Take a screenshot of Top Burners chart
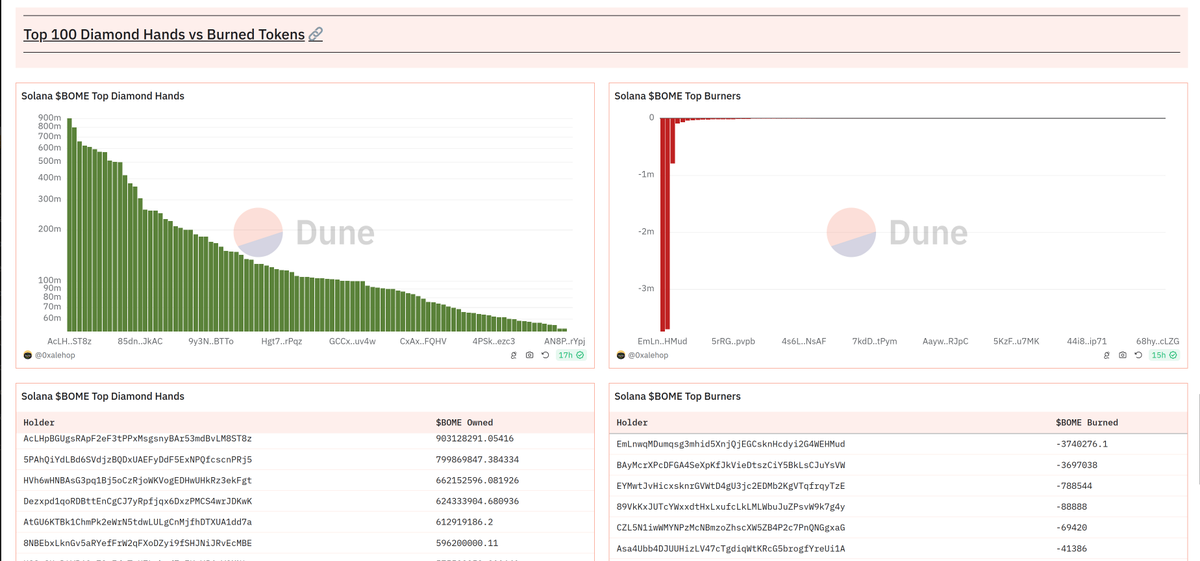The width and height of the screenshot is (1200, 561). point(1122,355)
